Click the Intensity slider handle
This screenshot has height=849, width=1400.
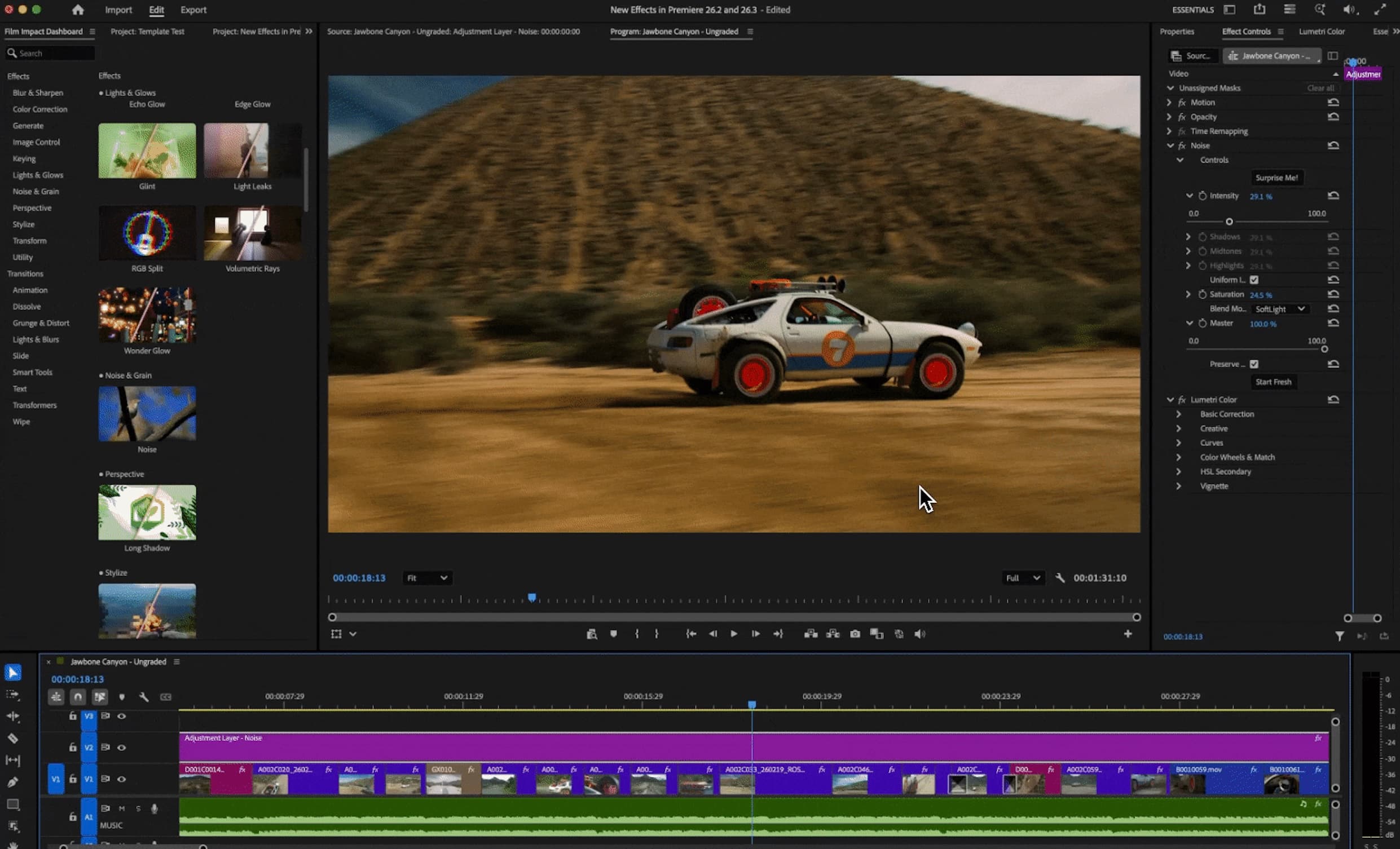coord(1229,222)
